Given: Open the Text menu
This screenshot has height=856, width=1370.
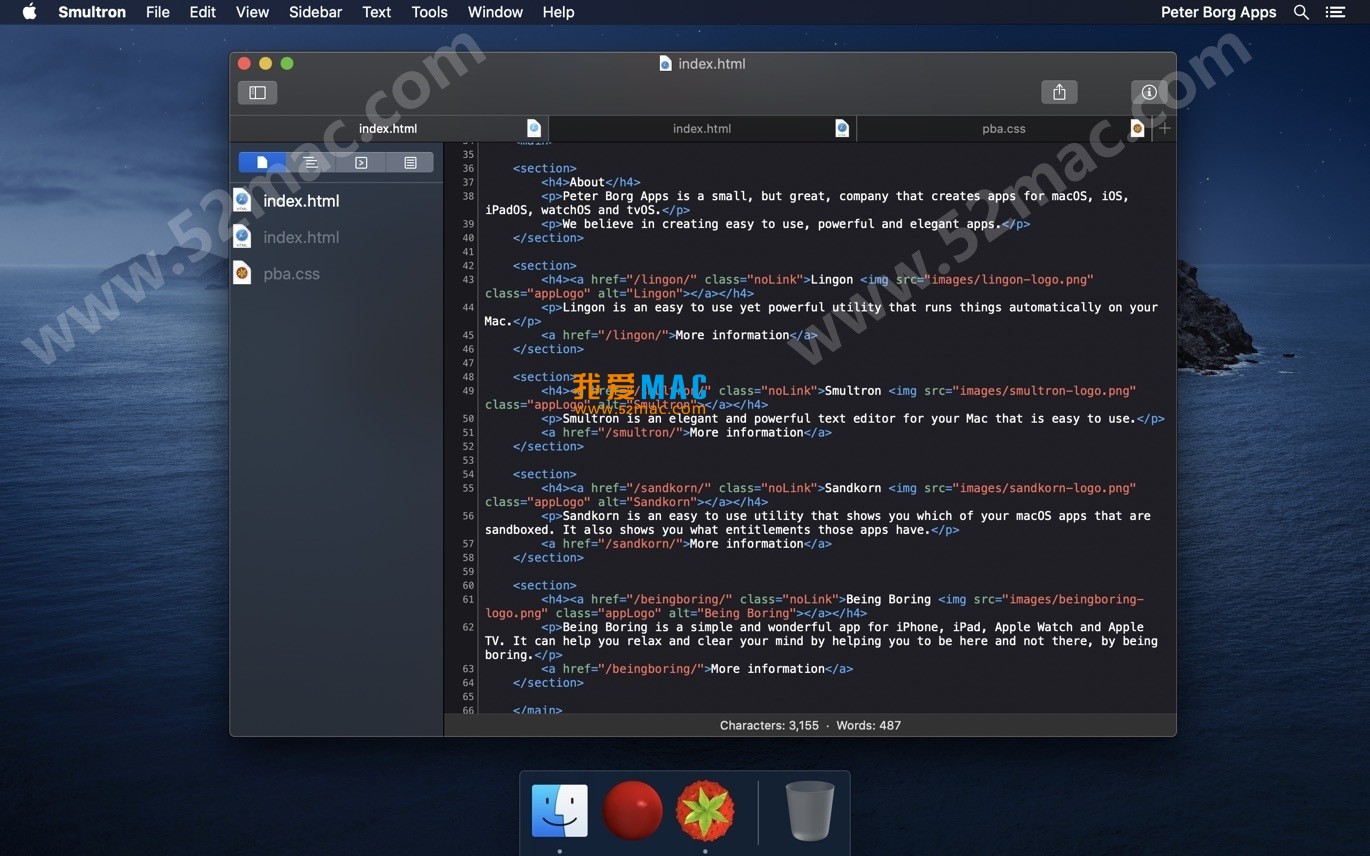Looking at the screenshot, I should click(x=376, y=12).
